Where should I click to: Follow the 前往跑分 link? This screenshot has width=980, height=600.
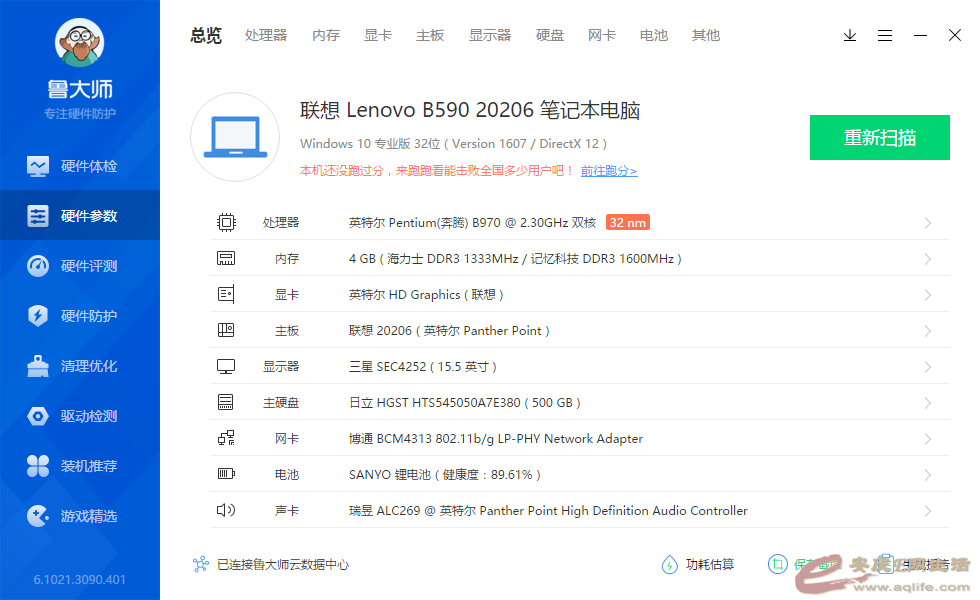(608, 171)
